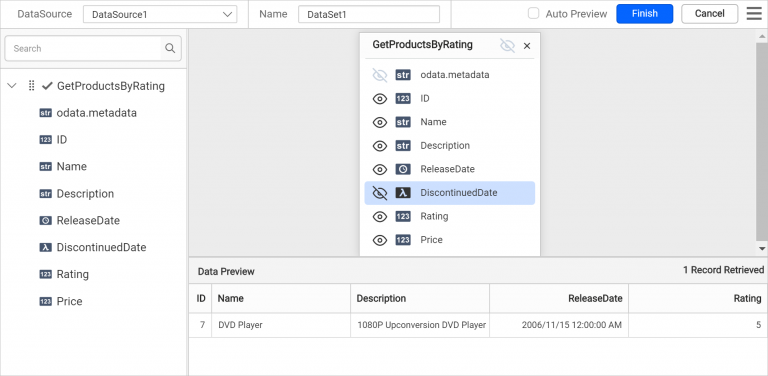Viewport: 768px width, 376px height.
Task: Select Rating tree item
Action: 72,275
